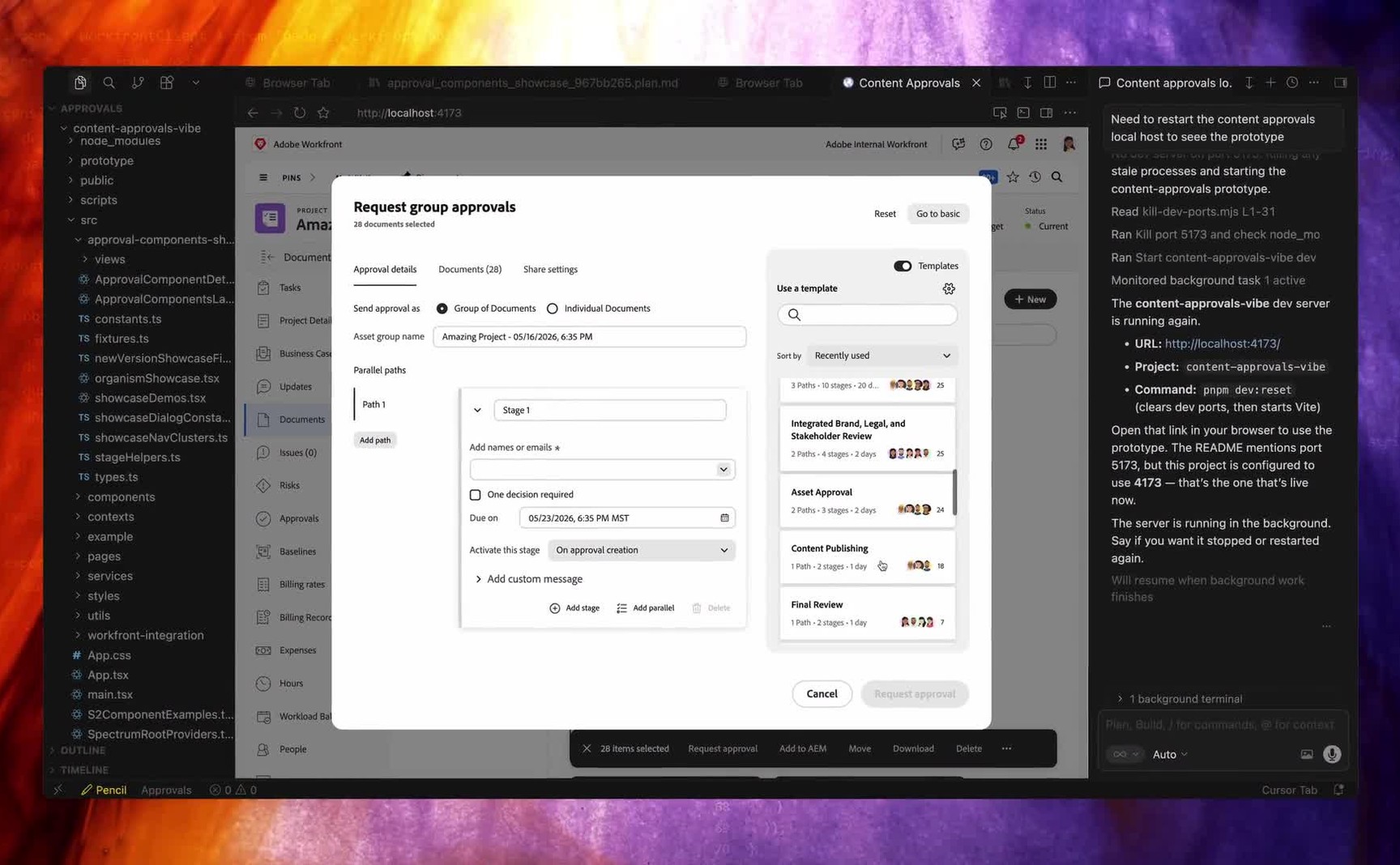The image size is (1400, 865).
Task: Click template list scrollbar thumb
Action: (954, 492)
